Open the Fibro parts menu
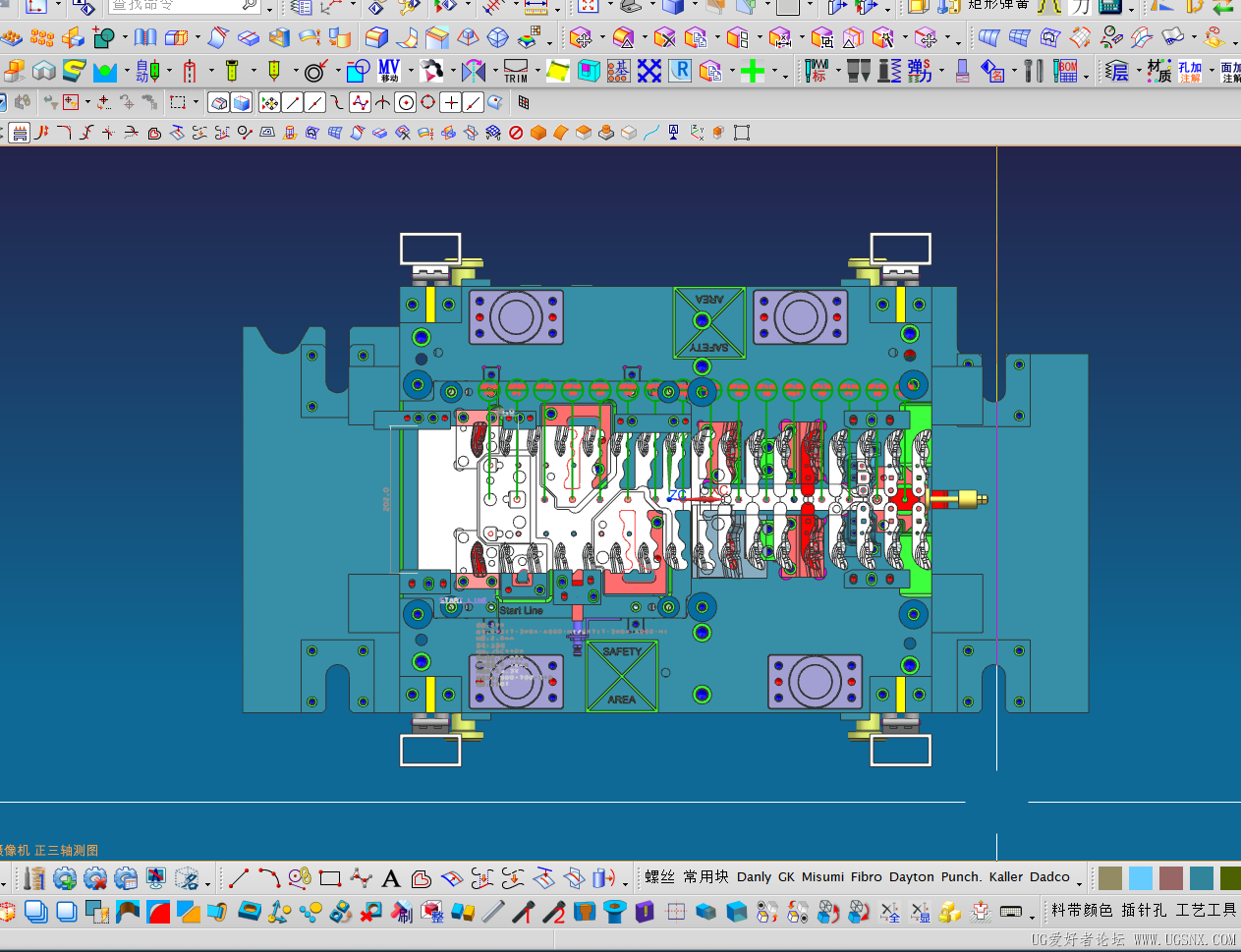Screen dimensions: 1241x952 [x=867, y=877]
